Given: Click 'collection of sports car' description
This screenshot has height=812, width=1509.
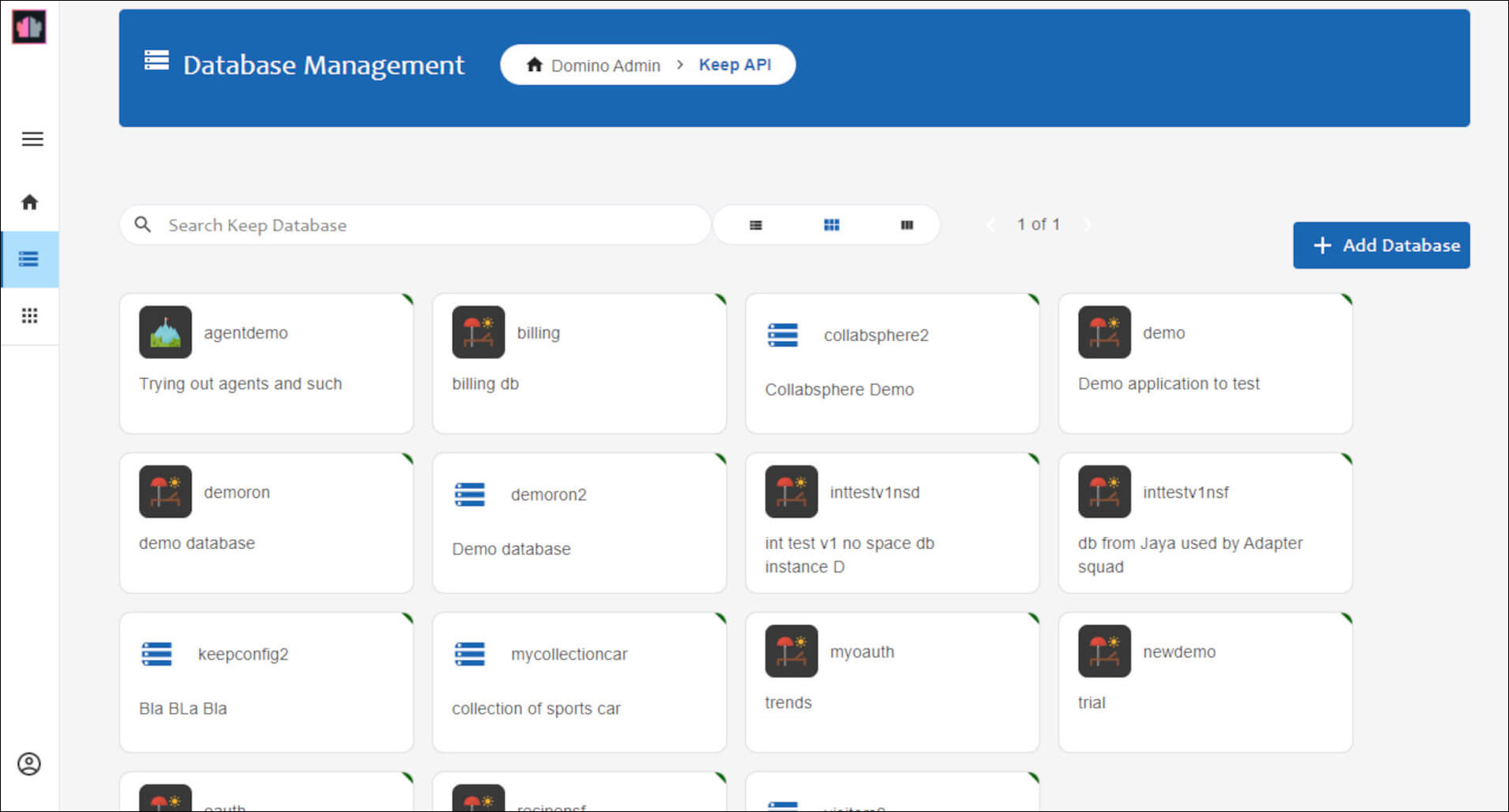Looking at the screenshot, I should (536, 709).
